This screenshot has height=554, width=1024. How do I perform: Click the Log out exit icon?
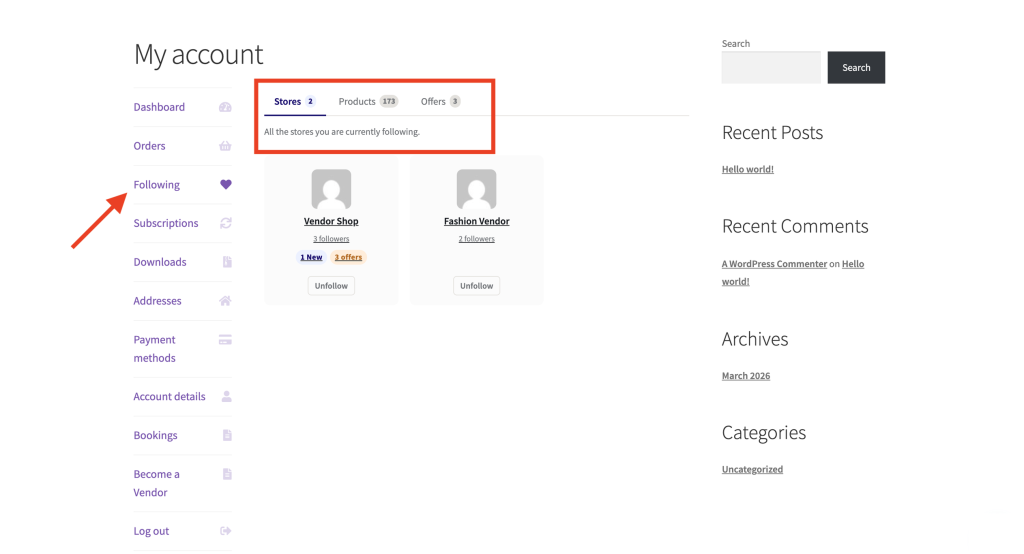pyautogui.click(x=226, y=530)
